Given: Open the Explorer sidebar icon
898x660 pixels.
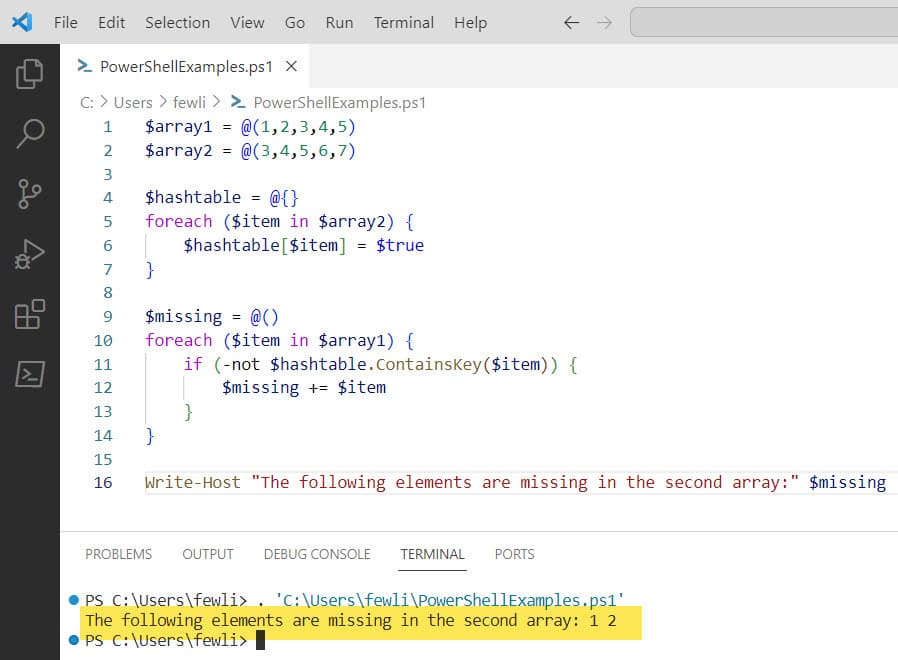Looking at the screenshot, I should coord(30,72).
